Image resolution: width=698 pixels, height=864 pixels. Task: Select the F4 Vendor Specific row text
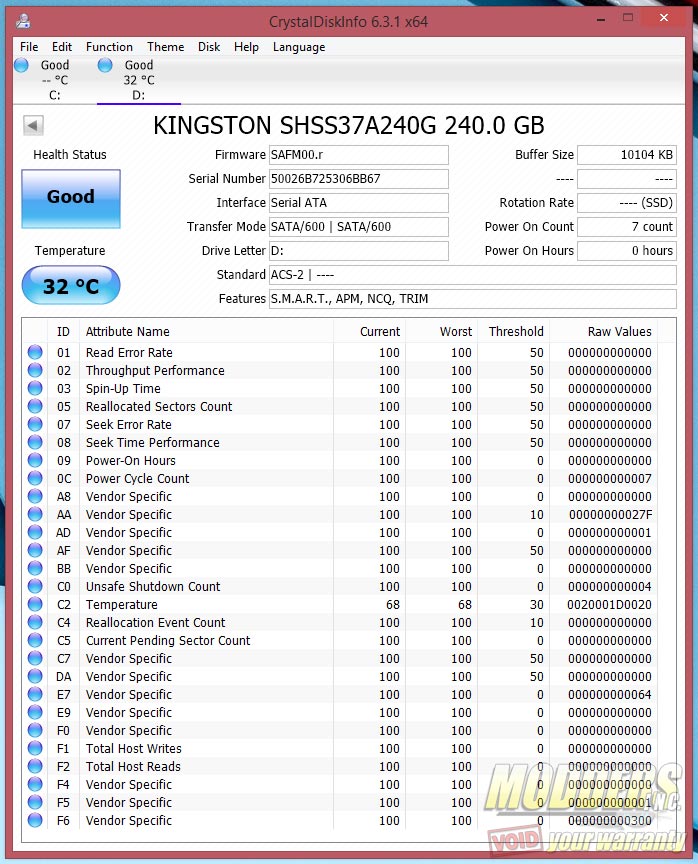tap(128, 785)
